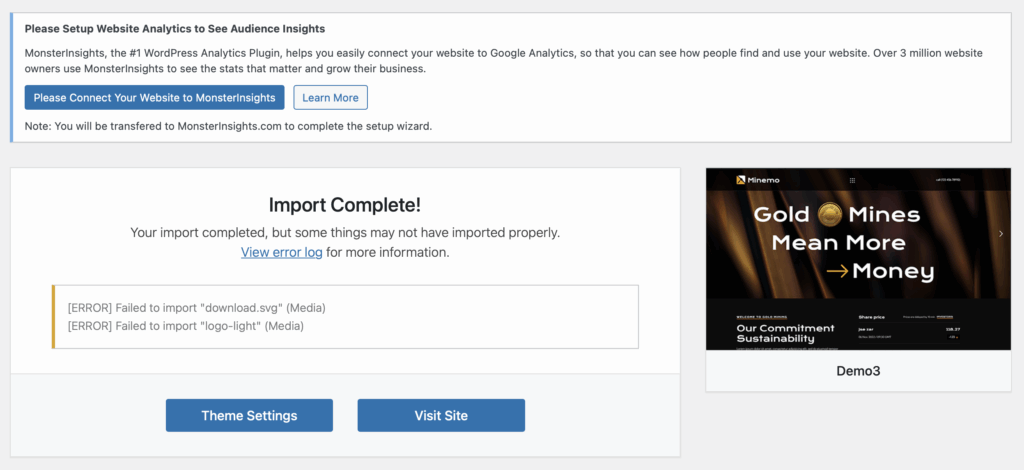Click the share price change badge
Screen dimensions: 1024x470
click(952, 337)
